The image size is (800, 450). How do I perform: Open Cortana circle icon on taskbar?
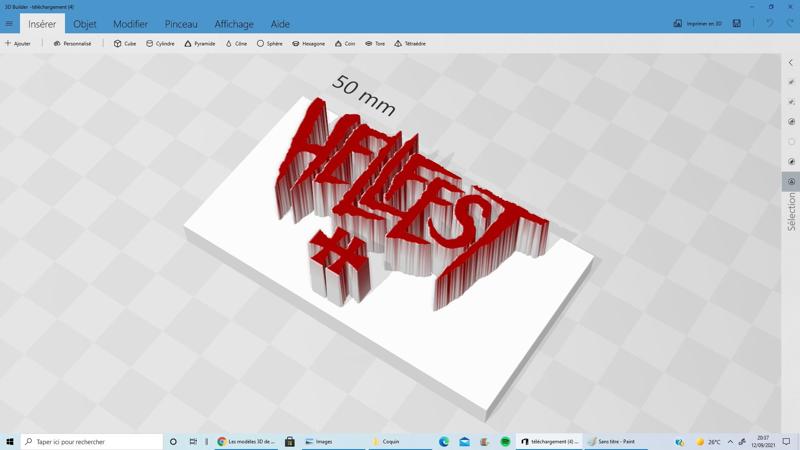tap(173, 441)
